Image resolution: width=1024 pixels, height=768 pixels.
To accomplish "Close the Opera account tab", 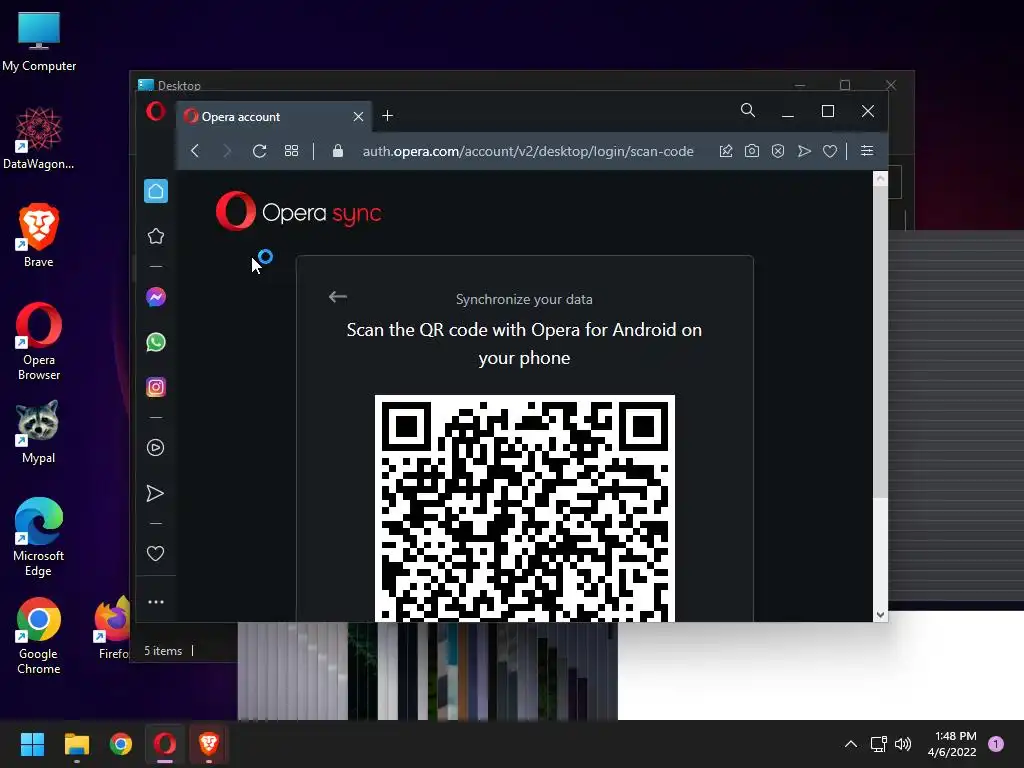I will pos(358,116).
